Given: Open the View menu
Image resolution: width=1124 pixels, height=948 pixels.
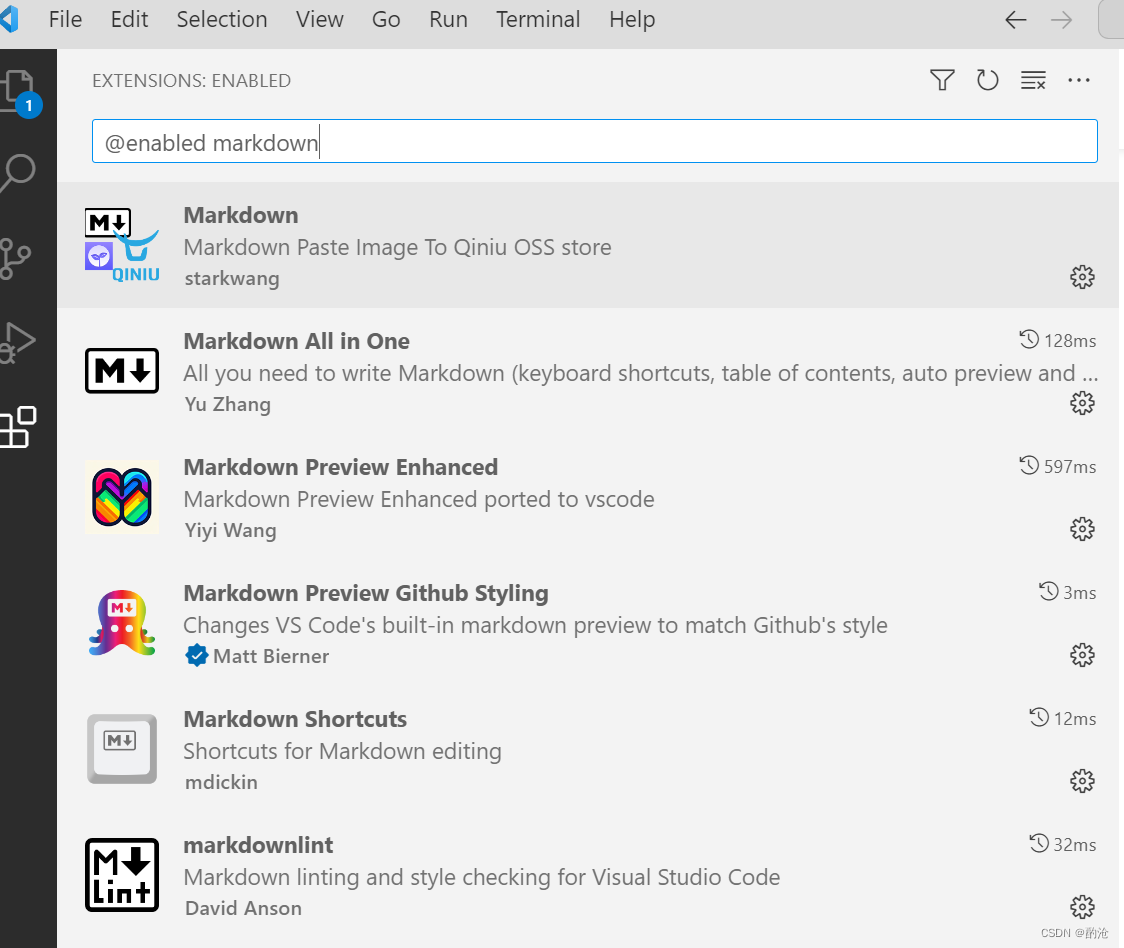Looking at the screenshot, I should pyautogui.click(x=319, y=19).
